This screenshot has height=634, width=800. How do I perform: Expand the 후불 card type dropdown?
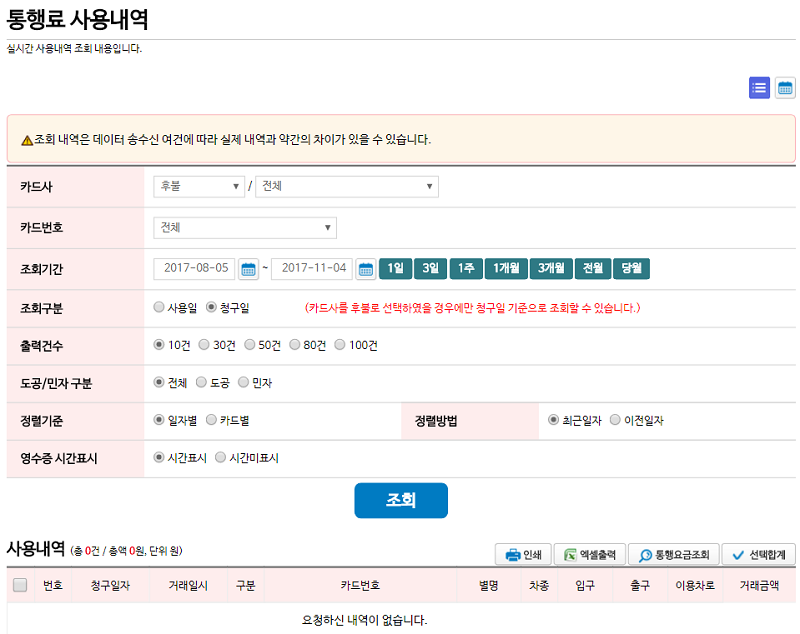pyautogui.click(x=199, y=186)
